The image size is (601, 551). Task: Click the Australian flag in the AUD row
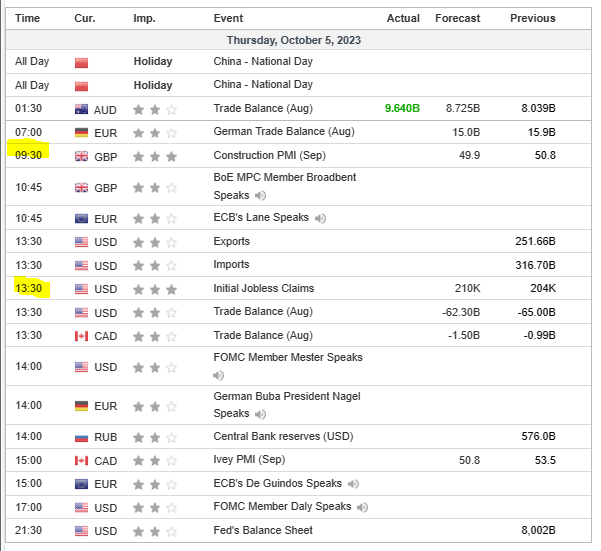81,108
